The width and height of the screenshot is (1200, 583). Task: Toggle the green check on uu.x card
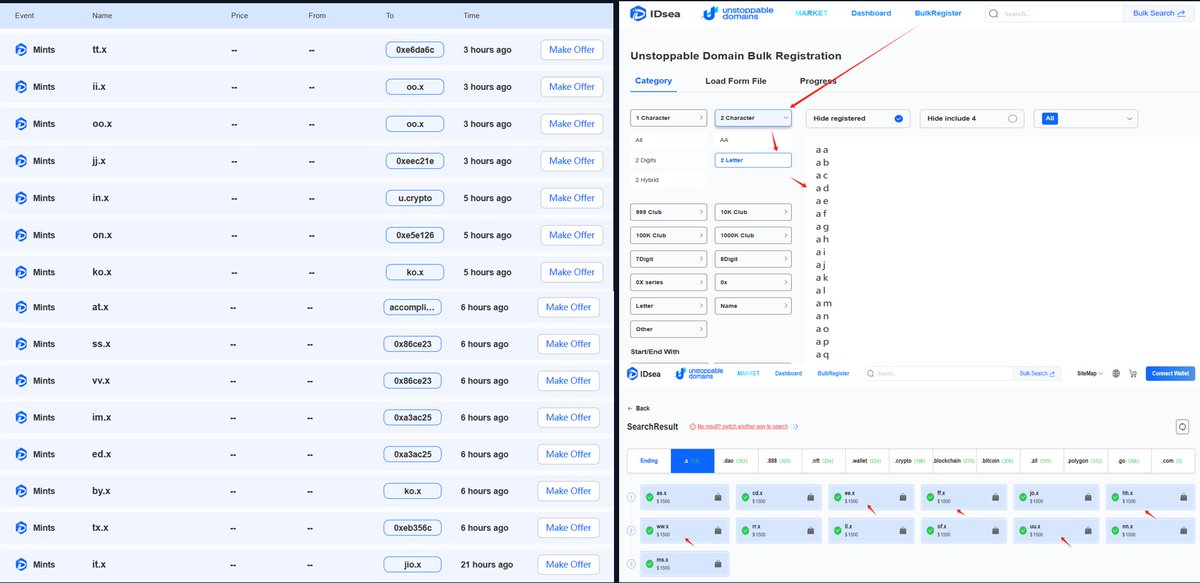1022,529
